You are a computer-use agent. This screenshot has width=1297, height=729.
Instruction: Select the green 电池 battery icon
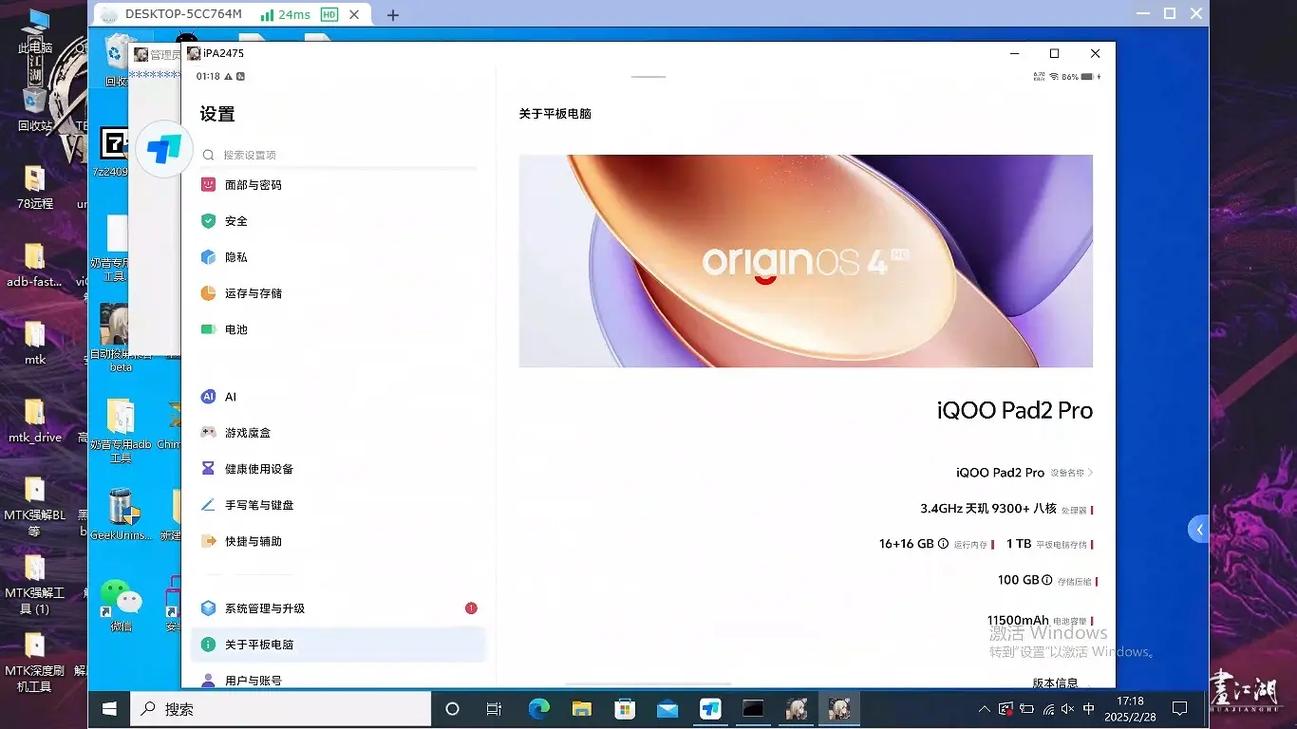pyautogui.click(x=208, y=329)
